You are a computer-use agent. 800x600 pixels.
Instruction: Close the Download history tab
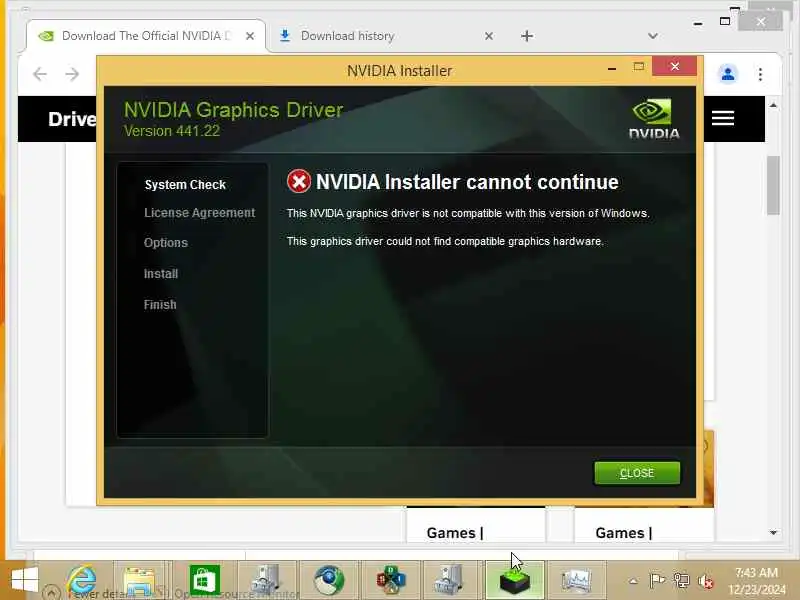click(x=489, y=36)
